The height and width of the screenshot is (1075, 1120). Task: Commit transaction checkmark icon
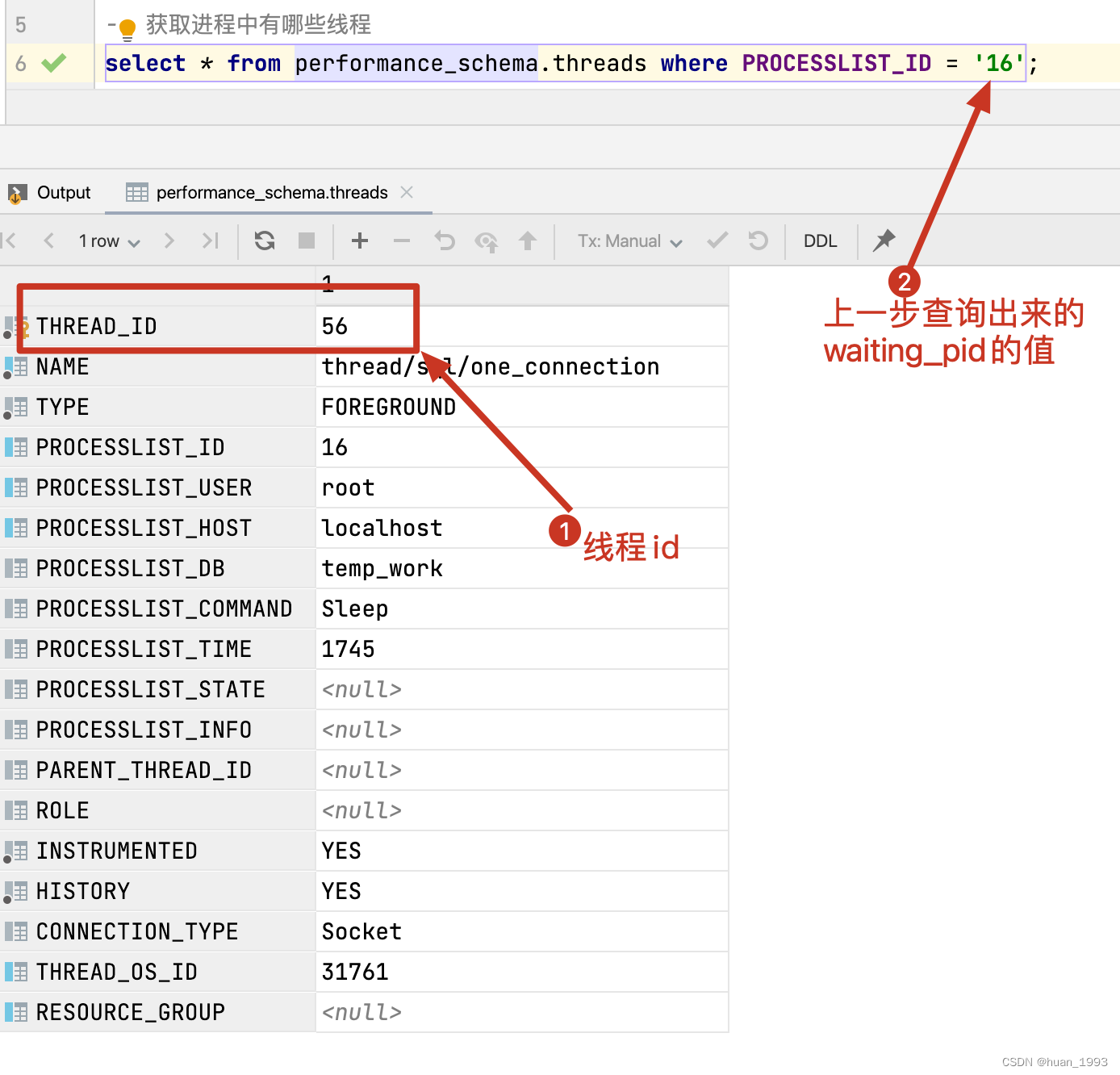[717, 241]
